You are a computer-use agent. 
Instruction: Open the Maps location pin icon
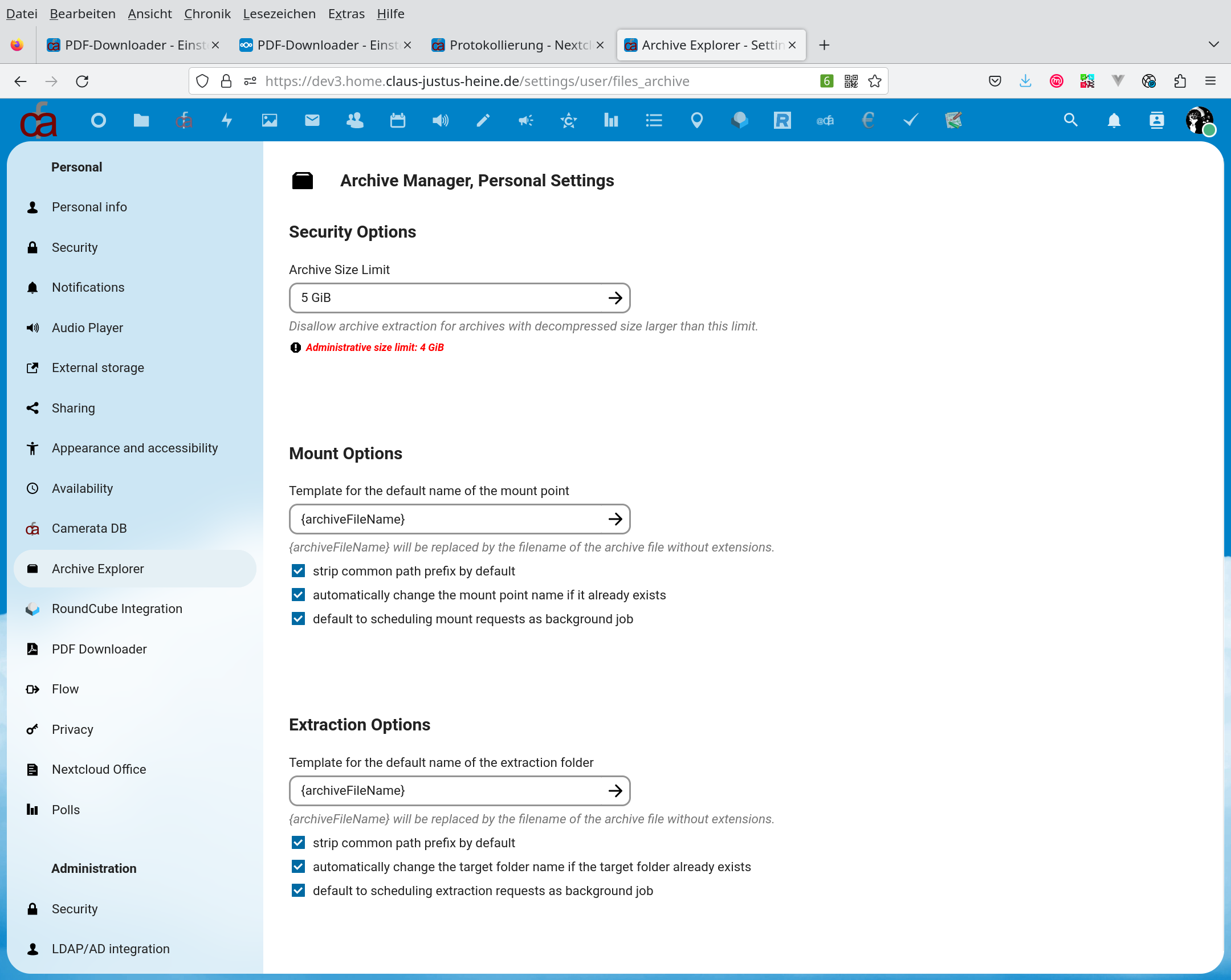tap(696, 120)
